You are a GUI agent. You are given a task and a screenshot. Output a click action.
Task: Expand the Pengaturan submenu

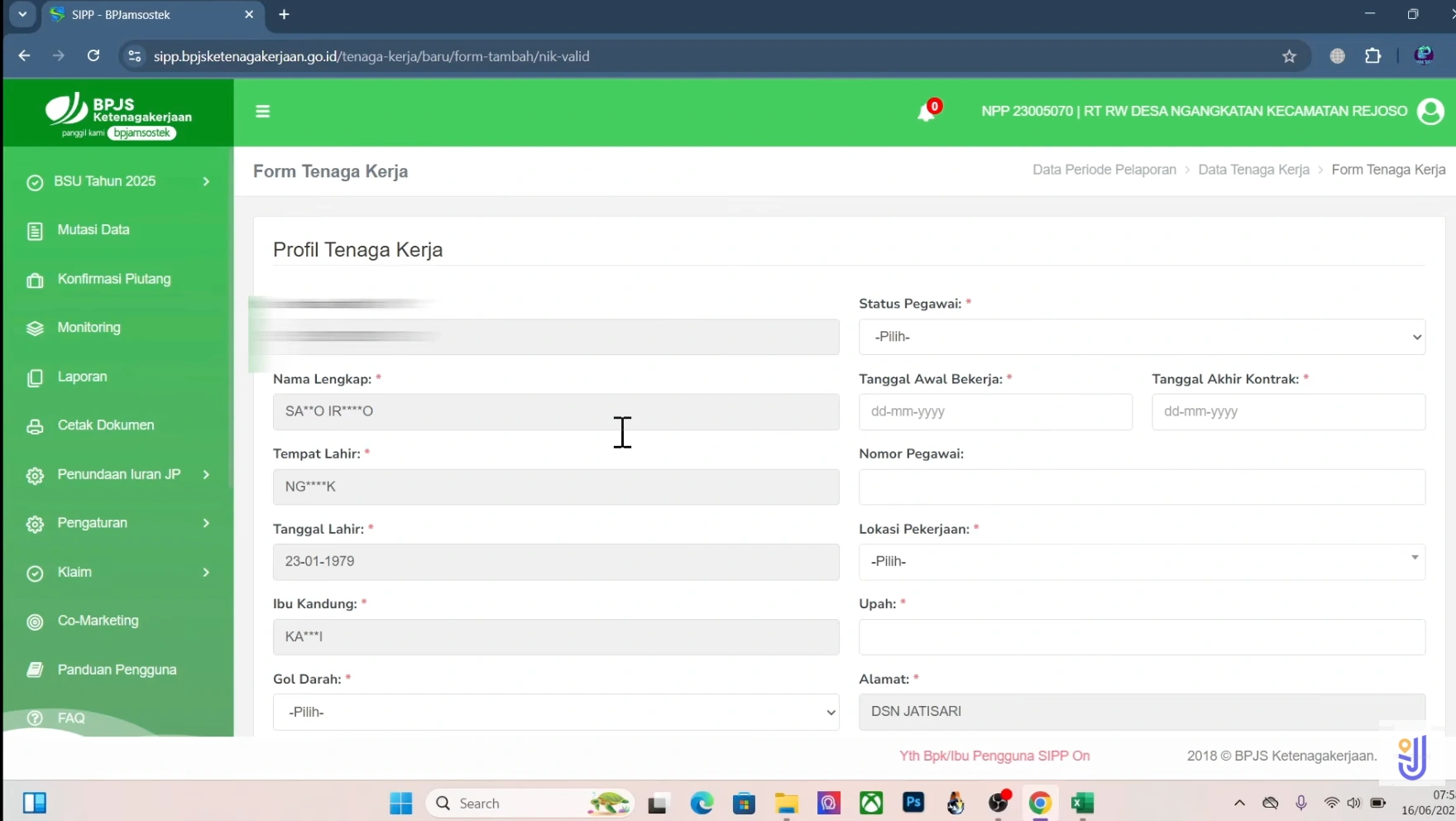point(91,523)
